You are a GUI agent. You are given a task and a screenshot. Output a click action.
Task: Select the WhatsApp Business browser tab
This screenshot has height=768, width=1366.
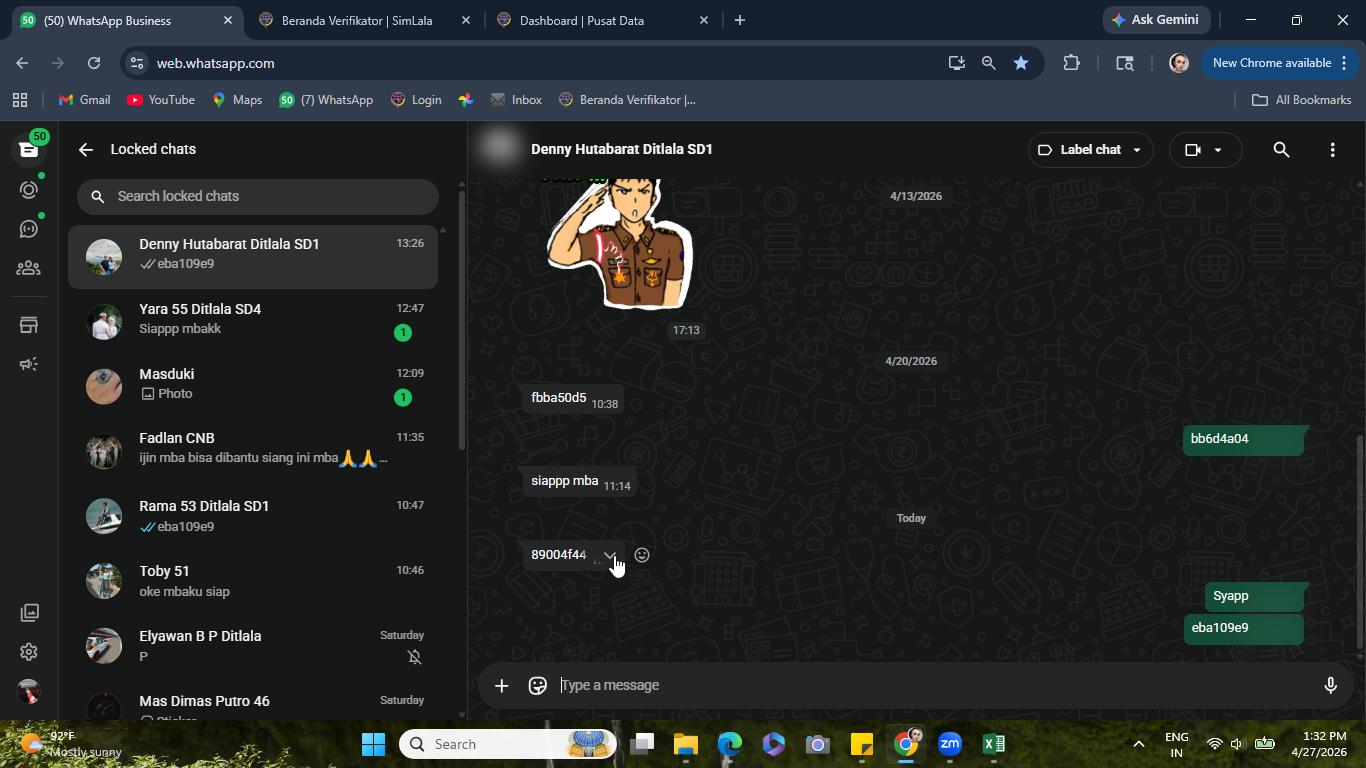124,20
